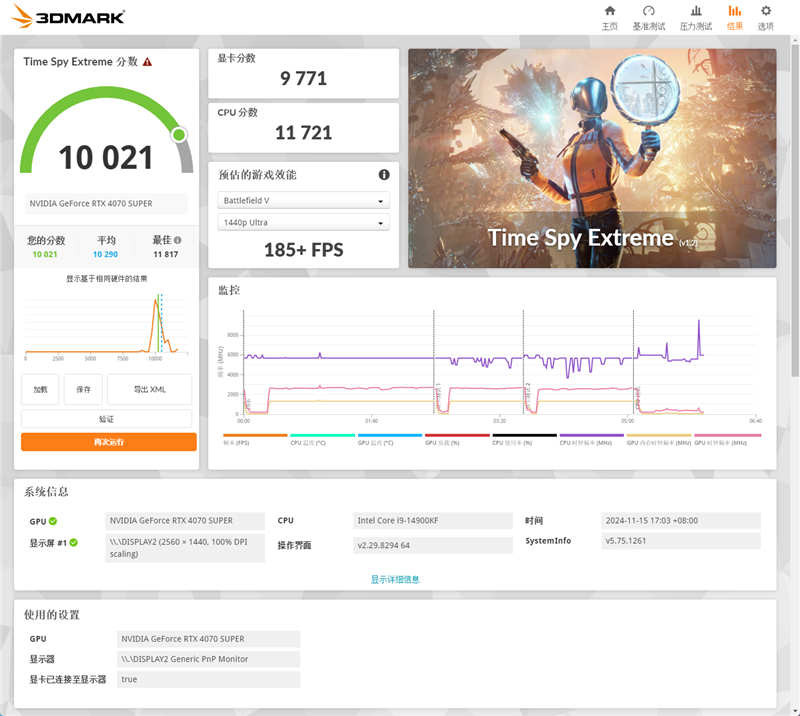This screenshot has height=716, width=800.
Task: Switch to the 结果 tab
Action: 733,20
